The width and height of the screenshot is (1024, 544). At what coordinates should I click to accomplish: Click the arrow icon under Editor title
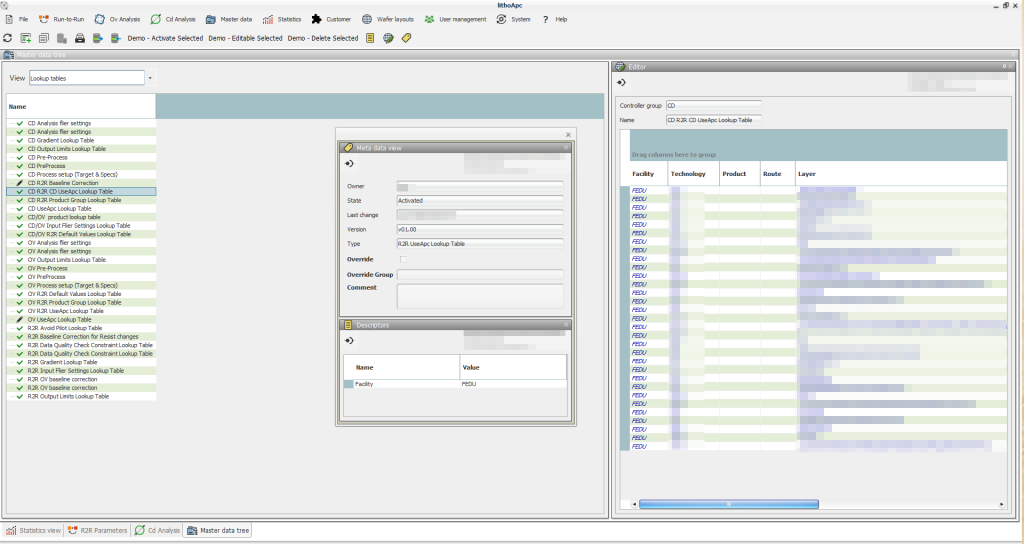(621, 82)
